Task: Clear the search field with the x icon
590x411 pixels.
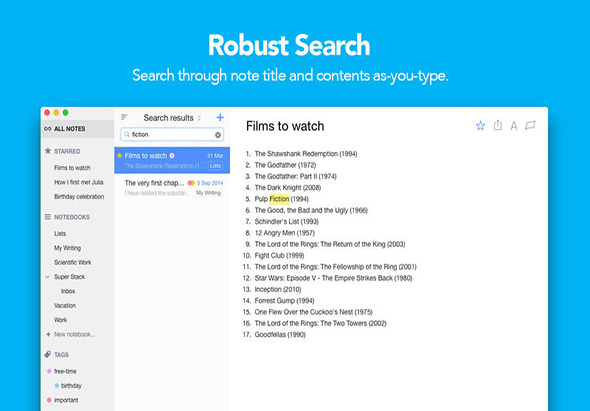Action: [218, 135]
